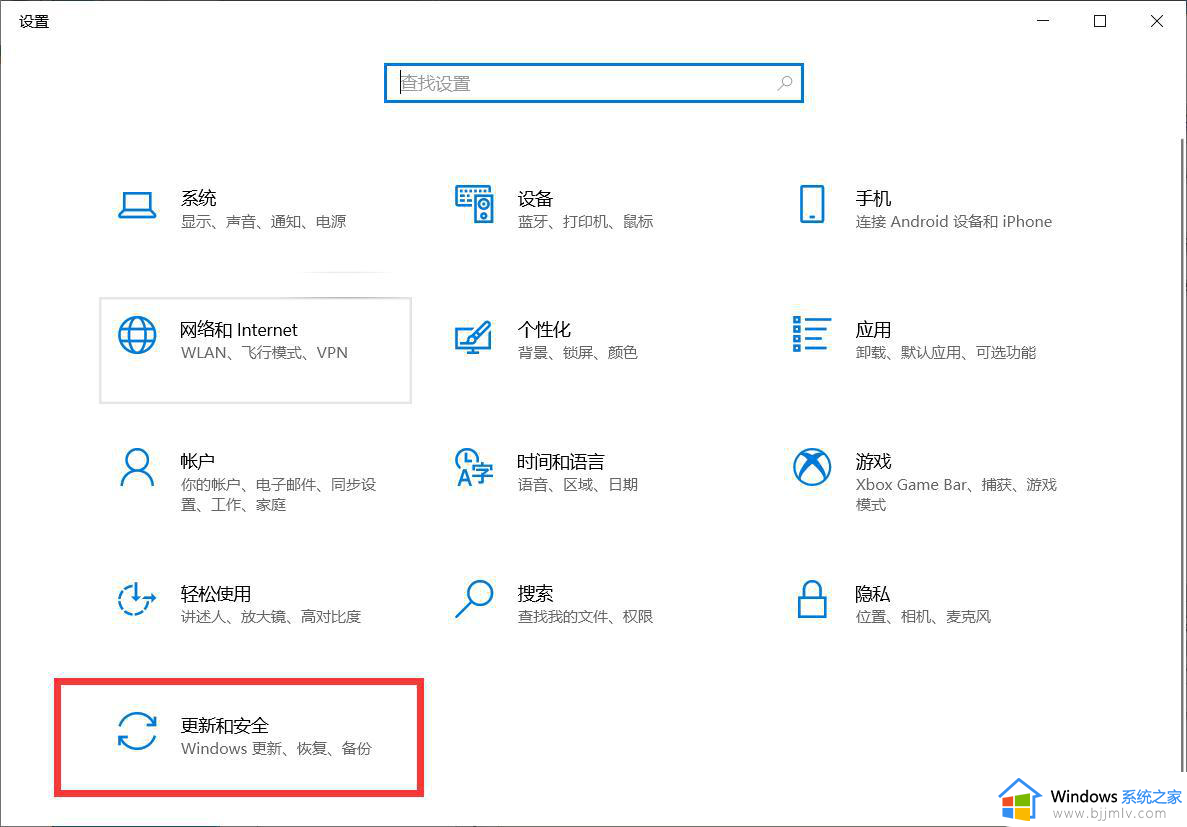This screenshot has height=827, width=1187.
Task: Open the 设备 settings title
Action: (x=535, y=198)
